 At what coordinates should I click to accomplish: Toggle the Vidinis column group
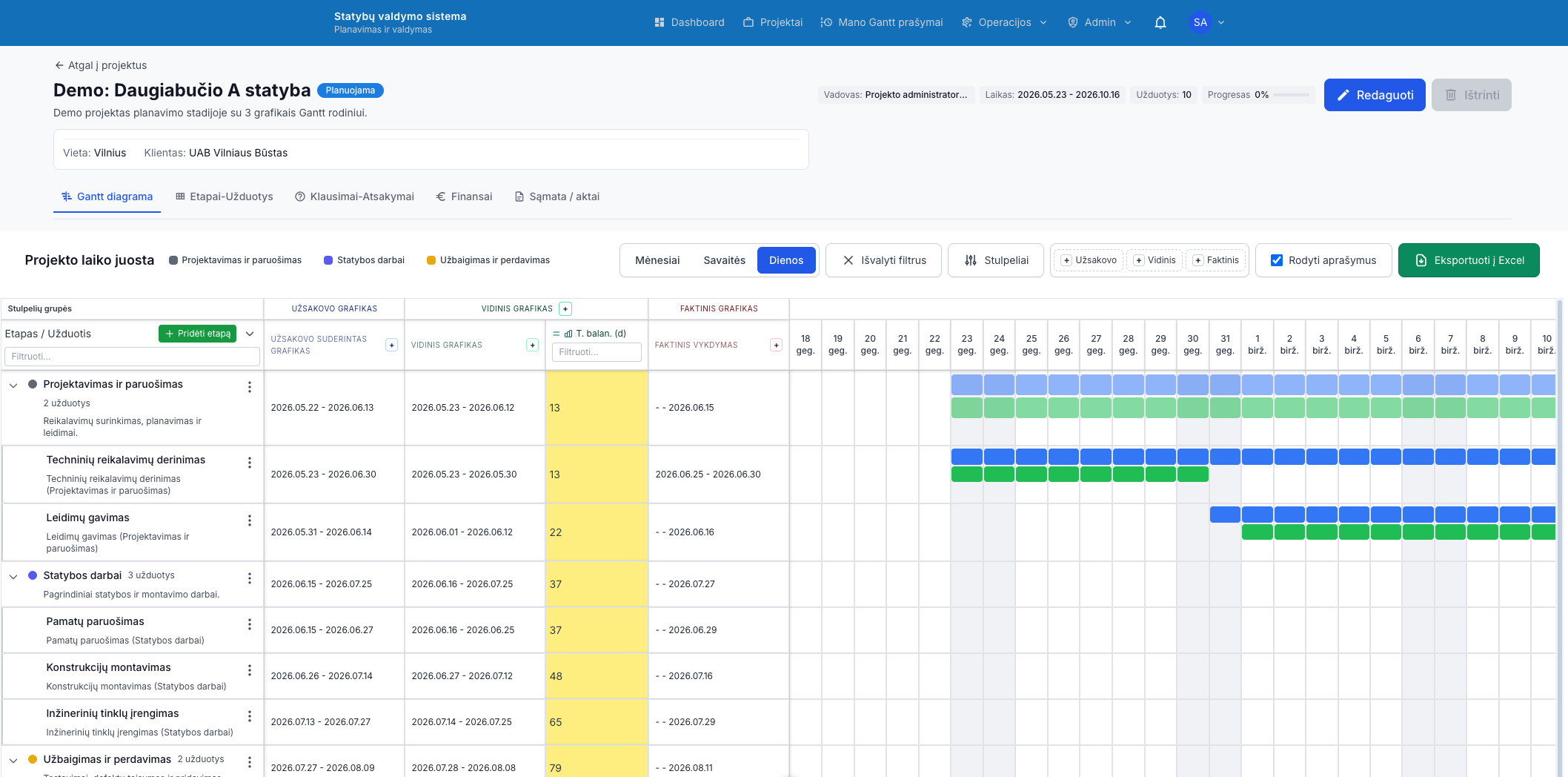pyautogui.click(x=1155, y=260)
